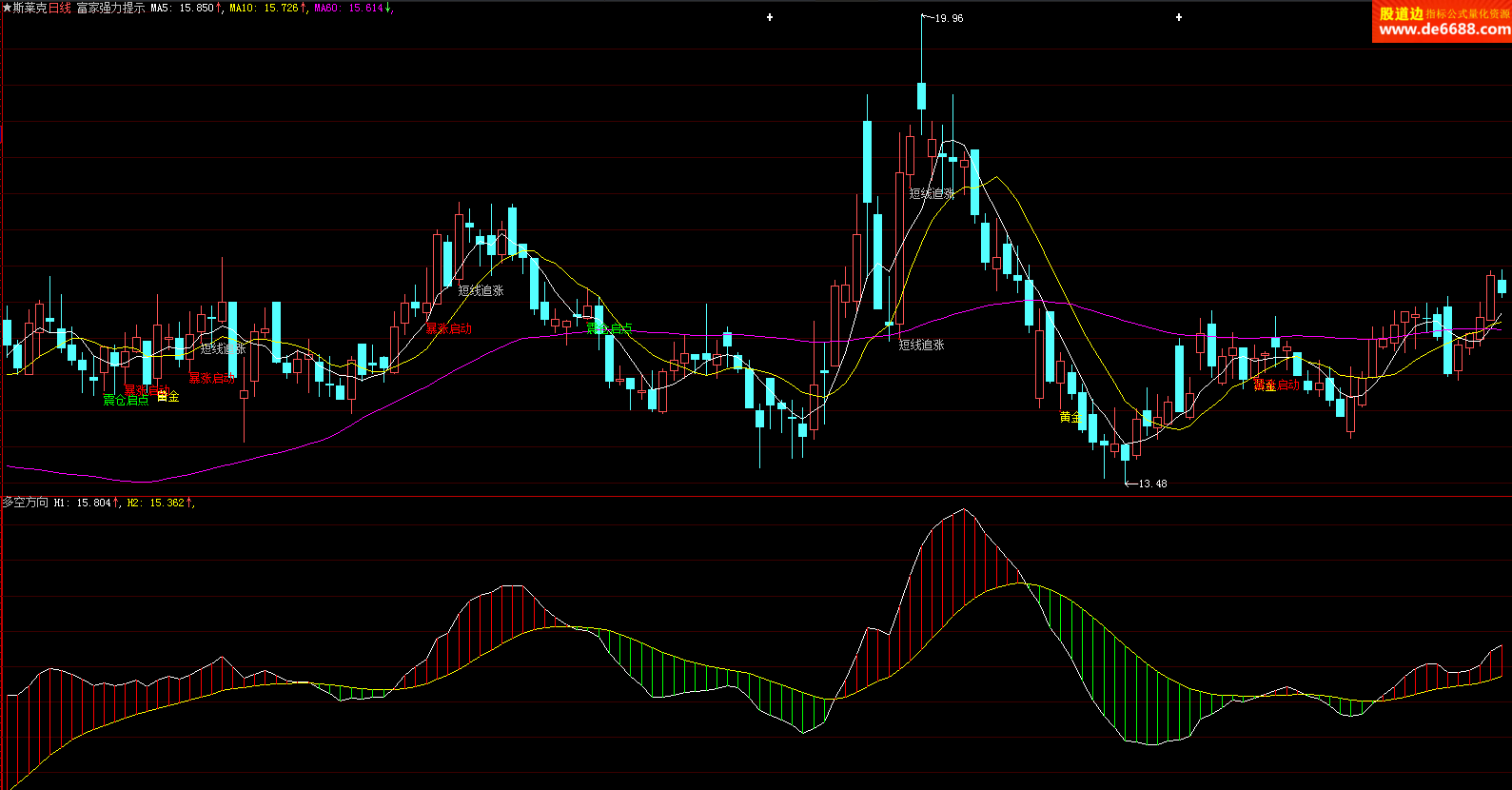The height and width of the screenshot is (790, 1512).
Task: Click the green down arrow after MA60 value
Action: coord(387,8)
